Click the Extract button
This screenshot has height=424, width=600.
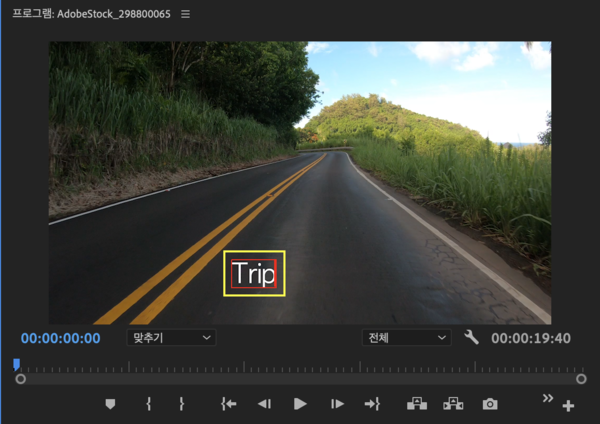[x=453, y=404]
